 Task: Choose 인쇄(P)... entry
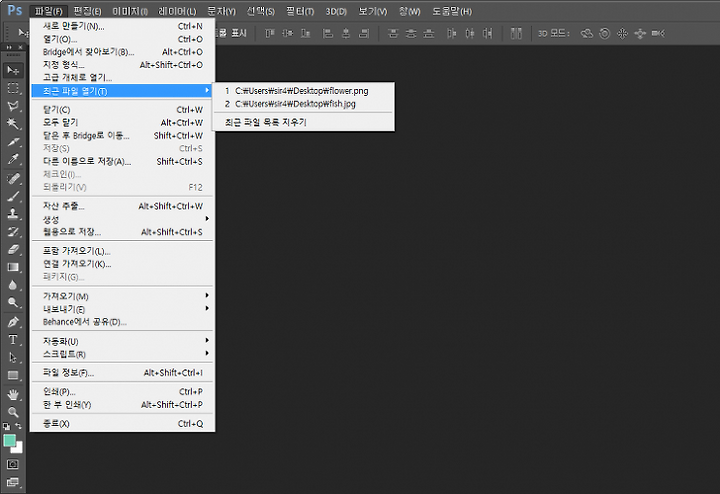122,392
